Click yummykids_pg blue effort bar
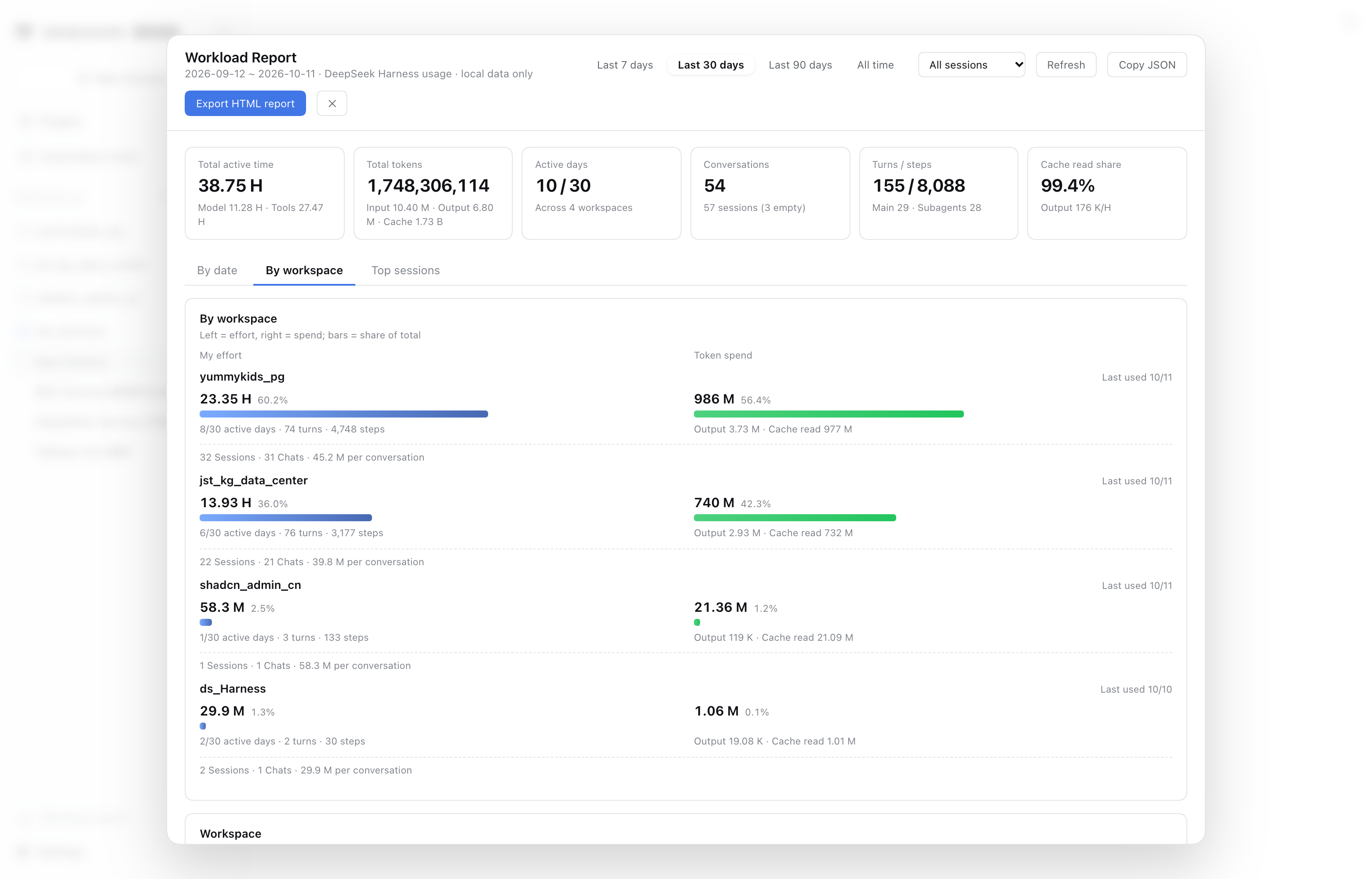 (x=344, y=414)
